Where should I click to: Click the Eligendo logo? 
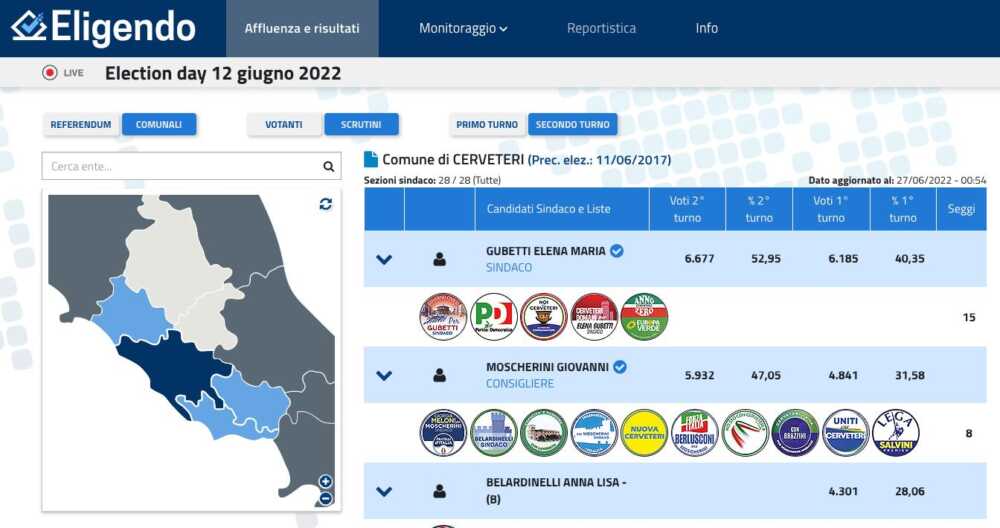[103, 27]
